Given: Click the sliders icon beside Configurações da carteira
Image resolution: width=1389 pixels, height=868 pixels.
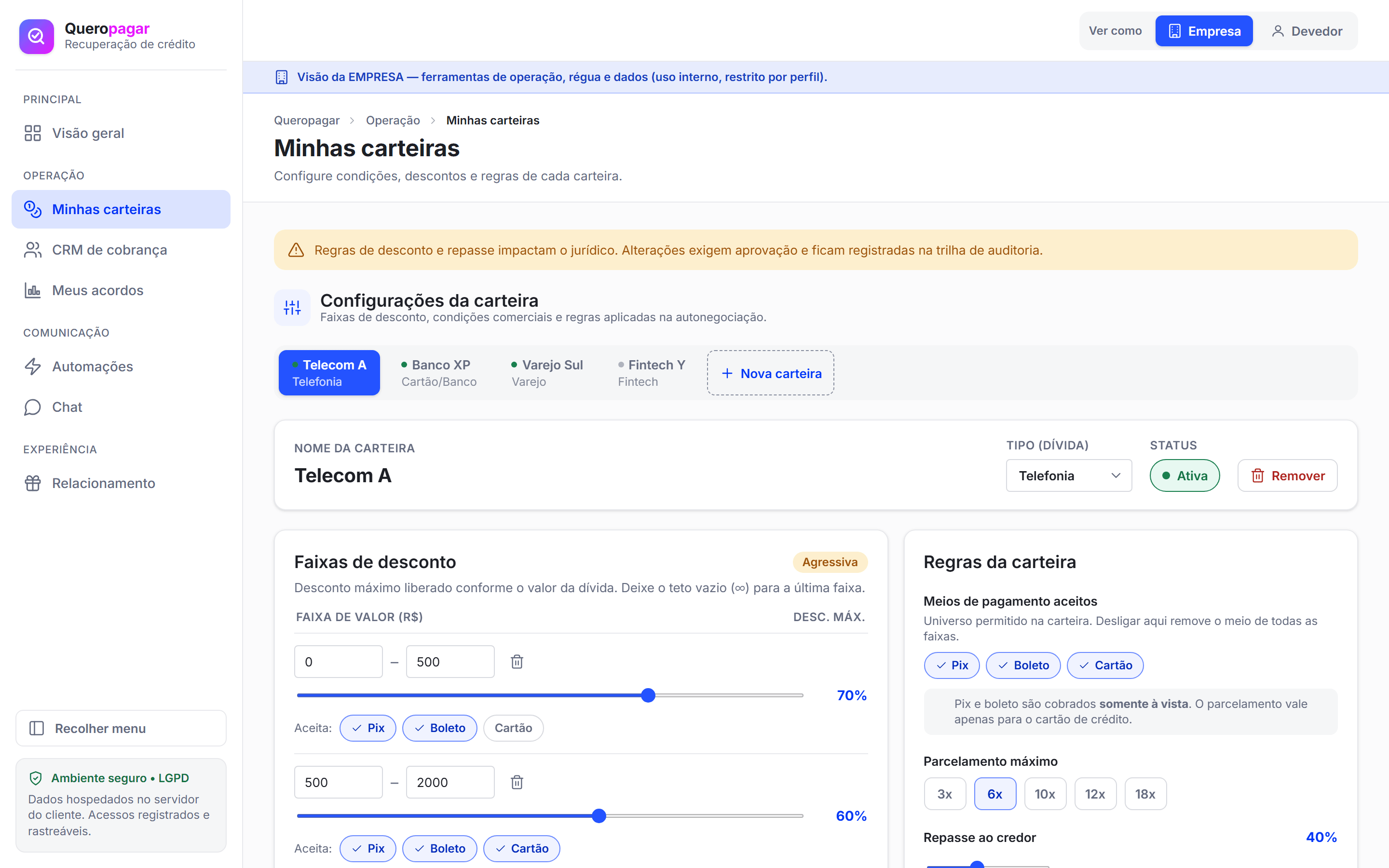Looking at the screenshot, I should (x=292, y=308).
